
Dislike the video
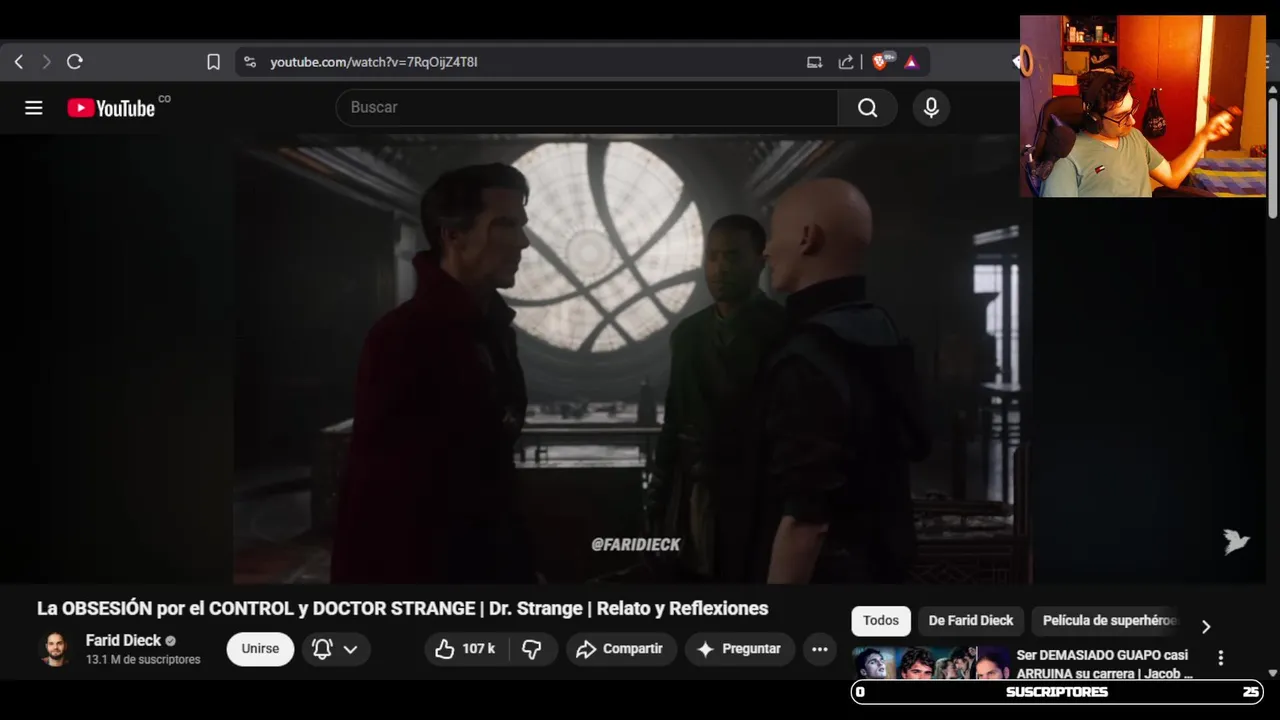pyautogui.click(x=532, y=649)
